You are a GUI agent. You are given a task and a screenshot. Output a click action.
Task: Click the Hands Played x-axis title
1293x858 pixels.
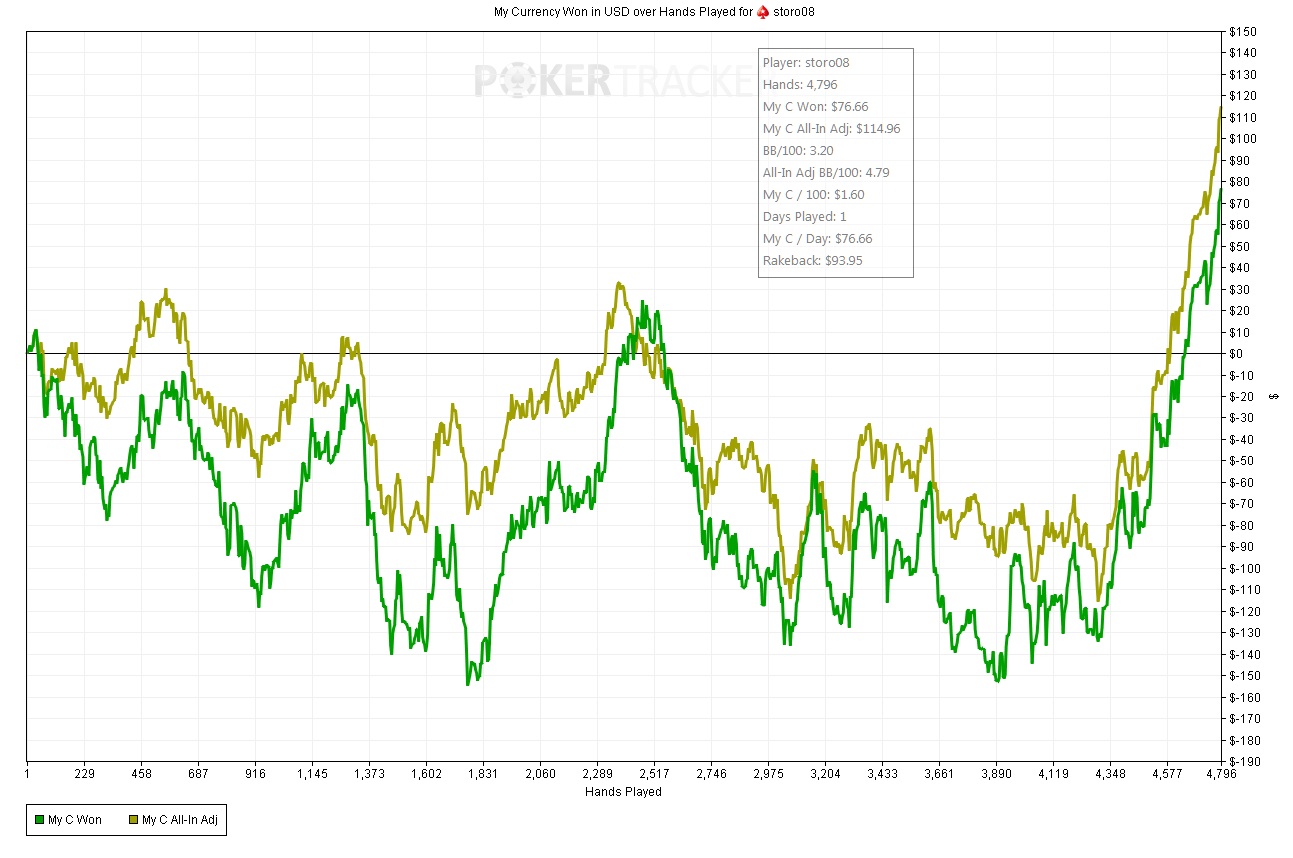point(623,792)
